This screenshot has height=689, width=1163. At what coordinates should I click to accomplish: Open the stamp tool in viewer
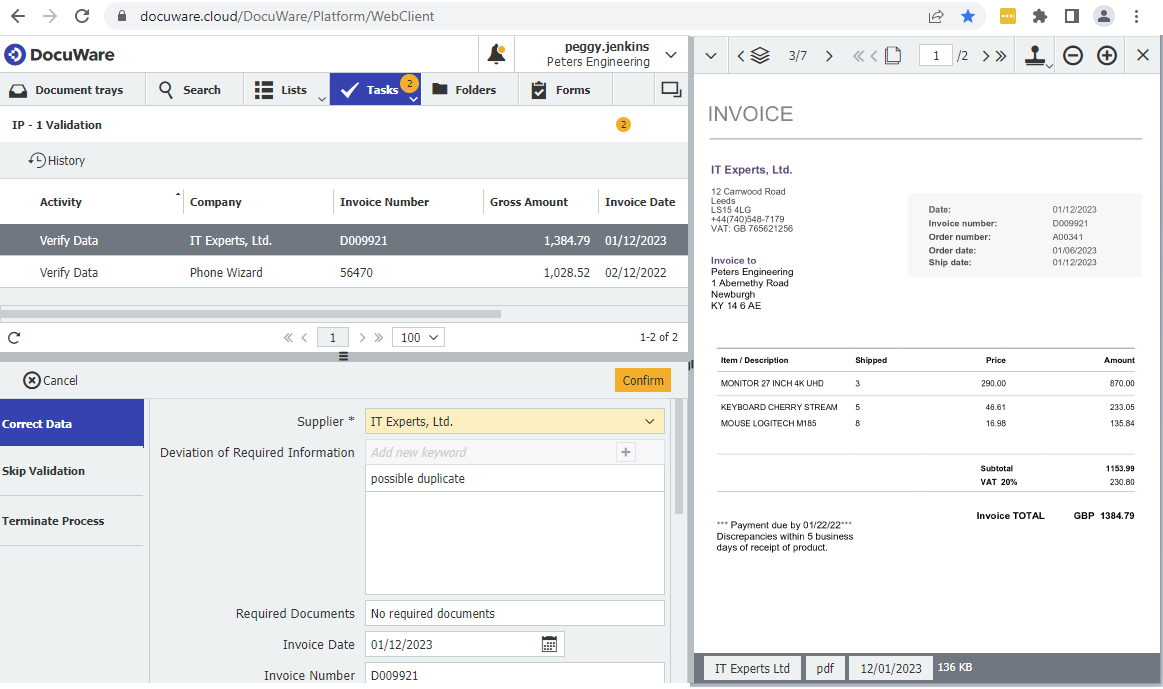pos(1037,56)
